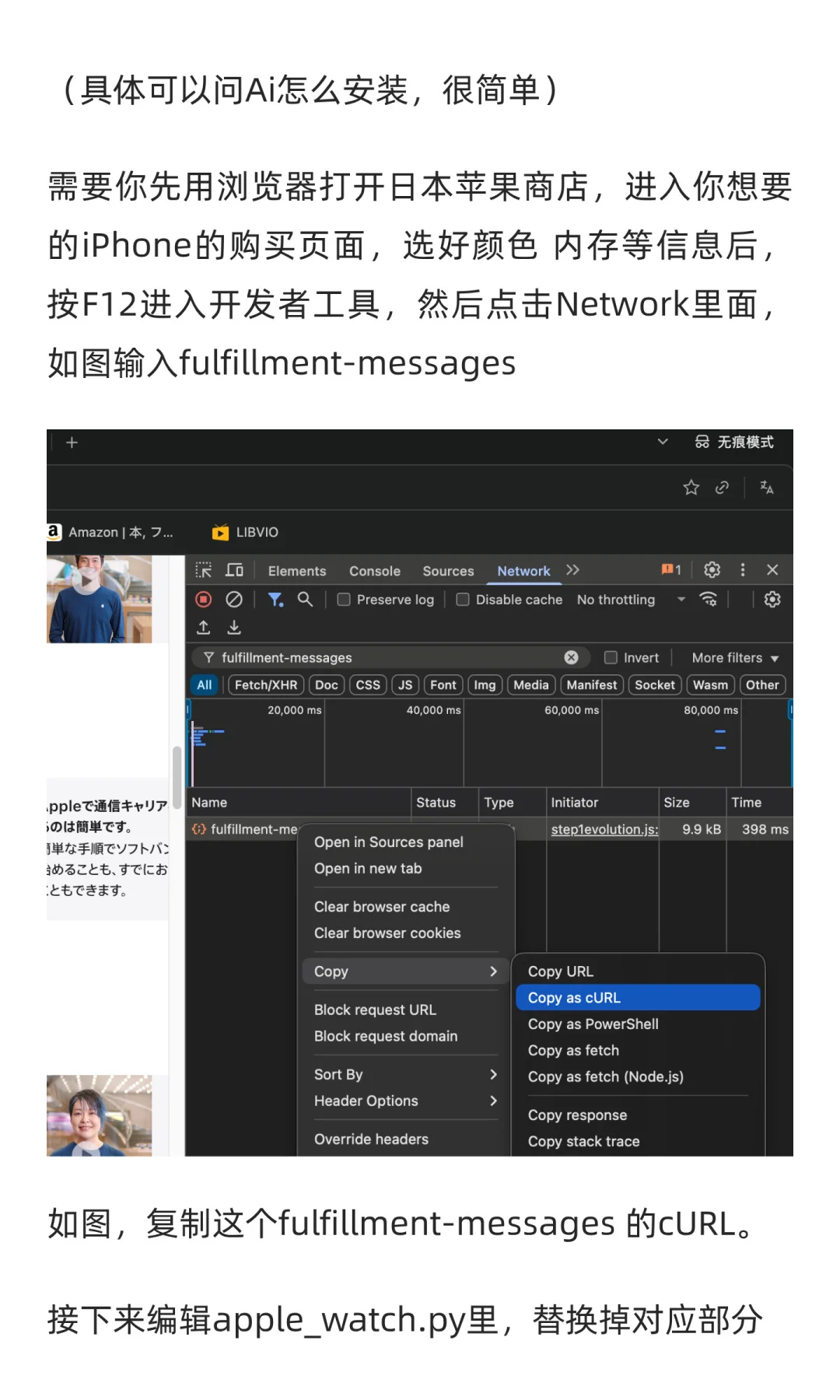The image size is (840, 1400).
Task: Filter by Fetch/XHR requests
Action: coord(266,685)
